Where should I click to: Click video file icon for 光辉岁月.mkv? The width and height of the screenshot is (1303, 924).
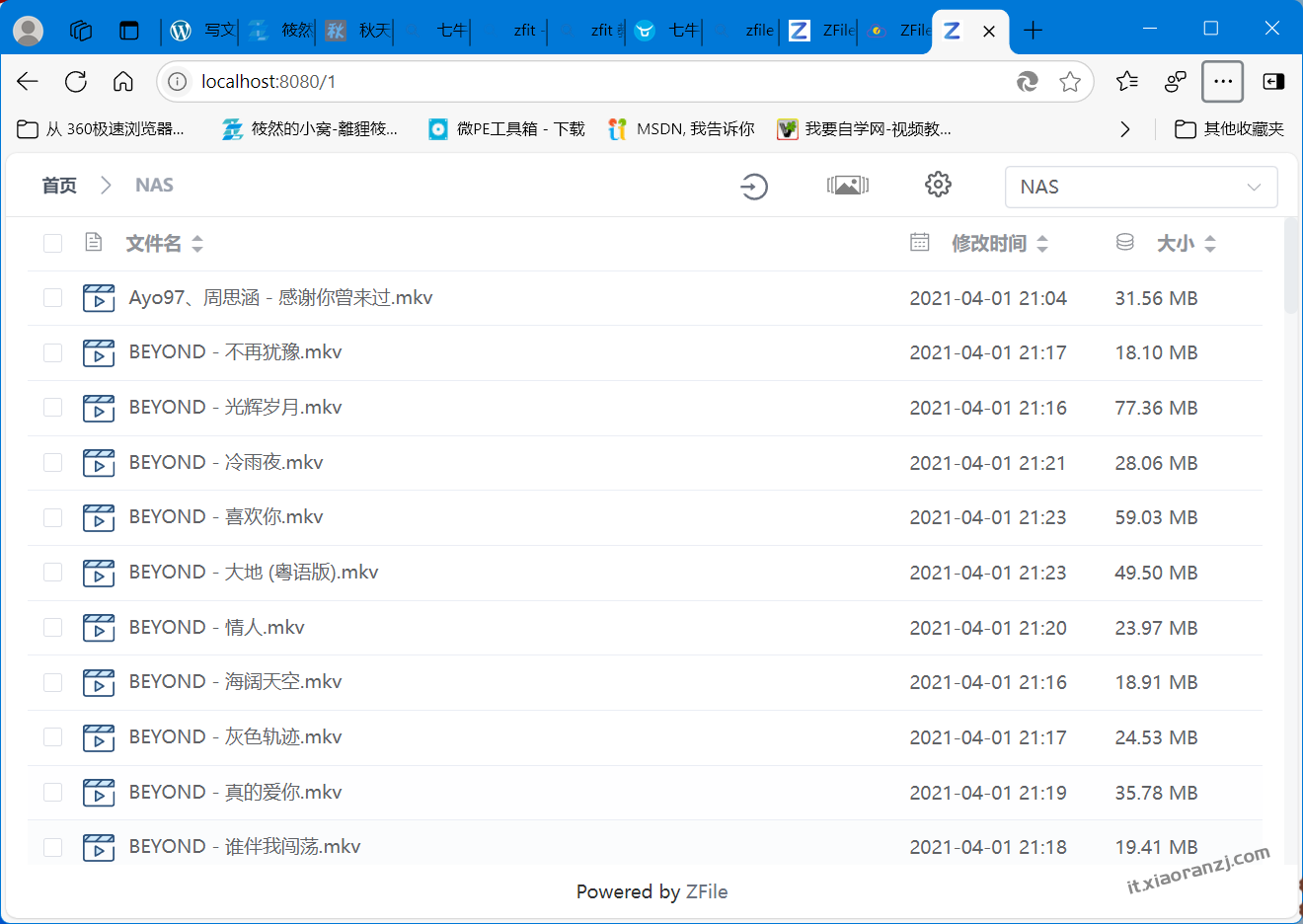click(x=98, y=408)
